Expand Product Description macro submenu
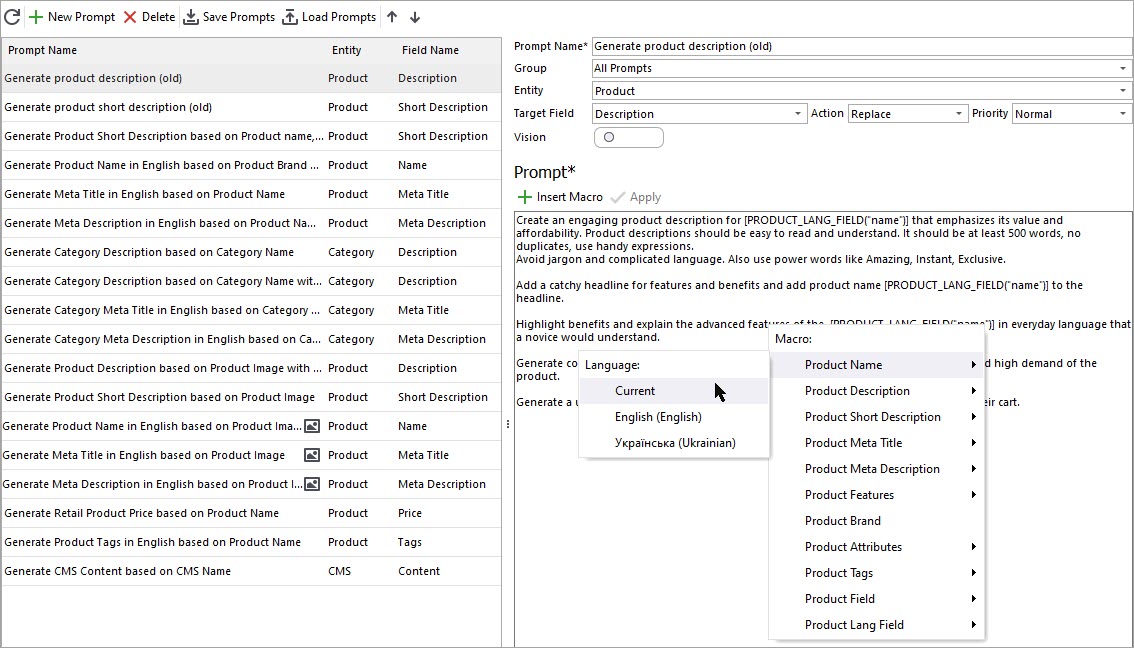The height and width of the screenshot is (648, 1134). pyautogui.click(x=877, y=391)
